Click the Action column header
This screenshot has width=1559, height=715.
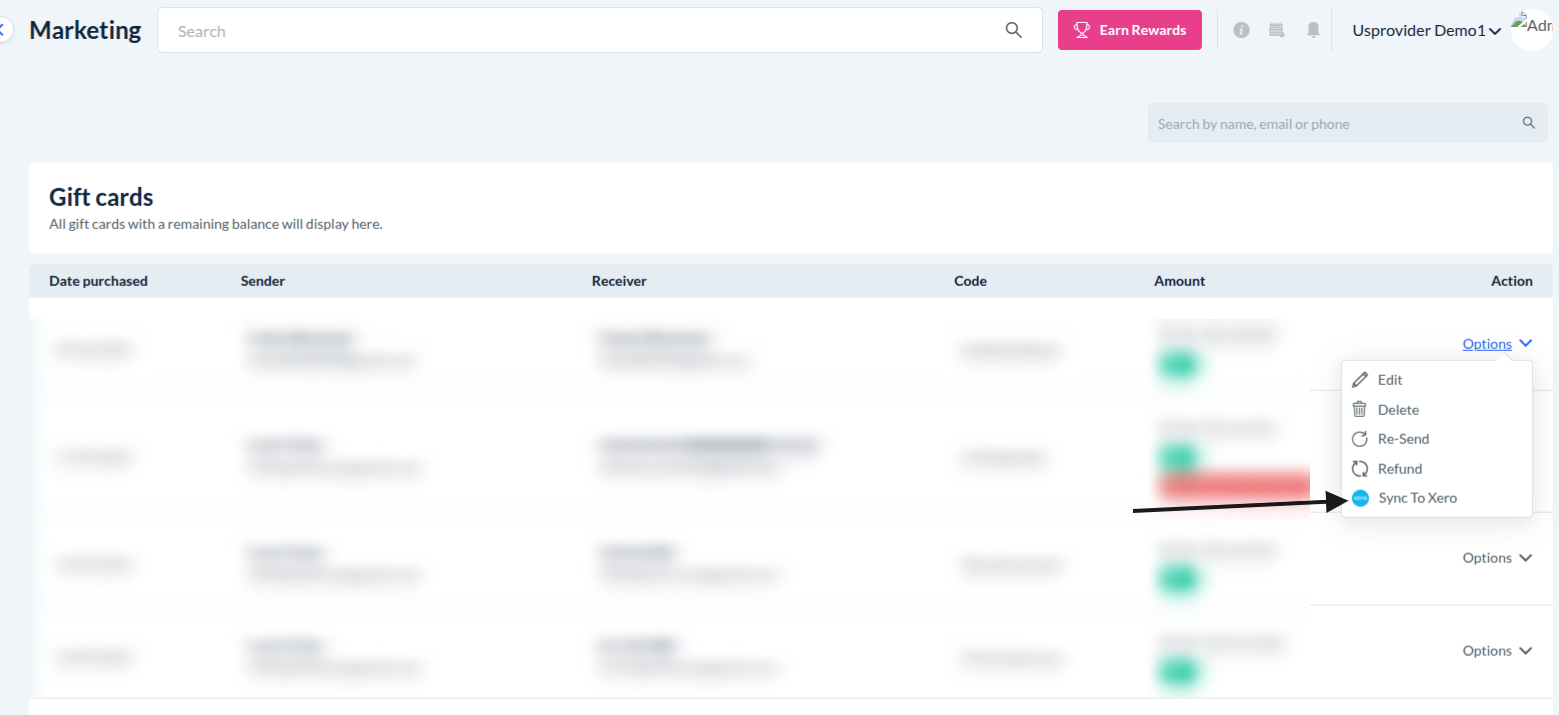point(1512,281)
